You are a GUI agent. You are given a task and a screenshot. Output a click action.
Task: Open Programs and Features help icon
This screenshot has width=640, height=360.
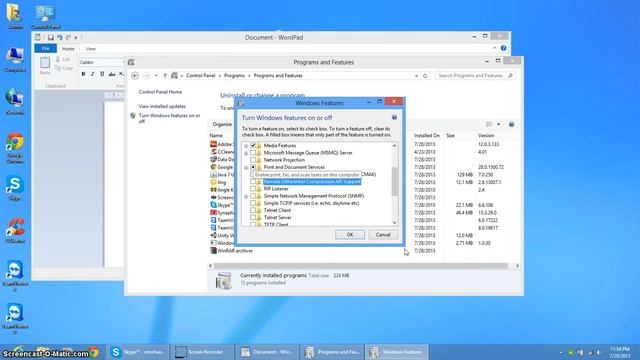pos(511,124)
